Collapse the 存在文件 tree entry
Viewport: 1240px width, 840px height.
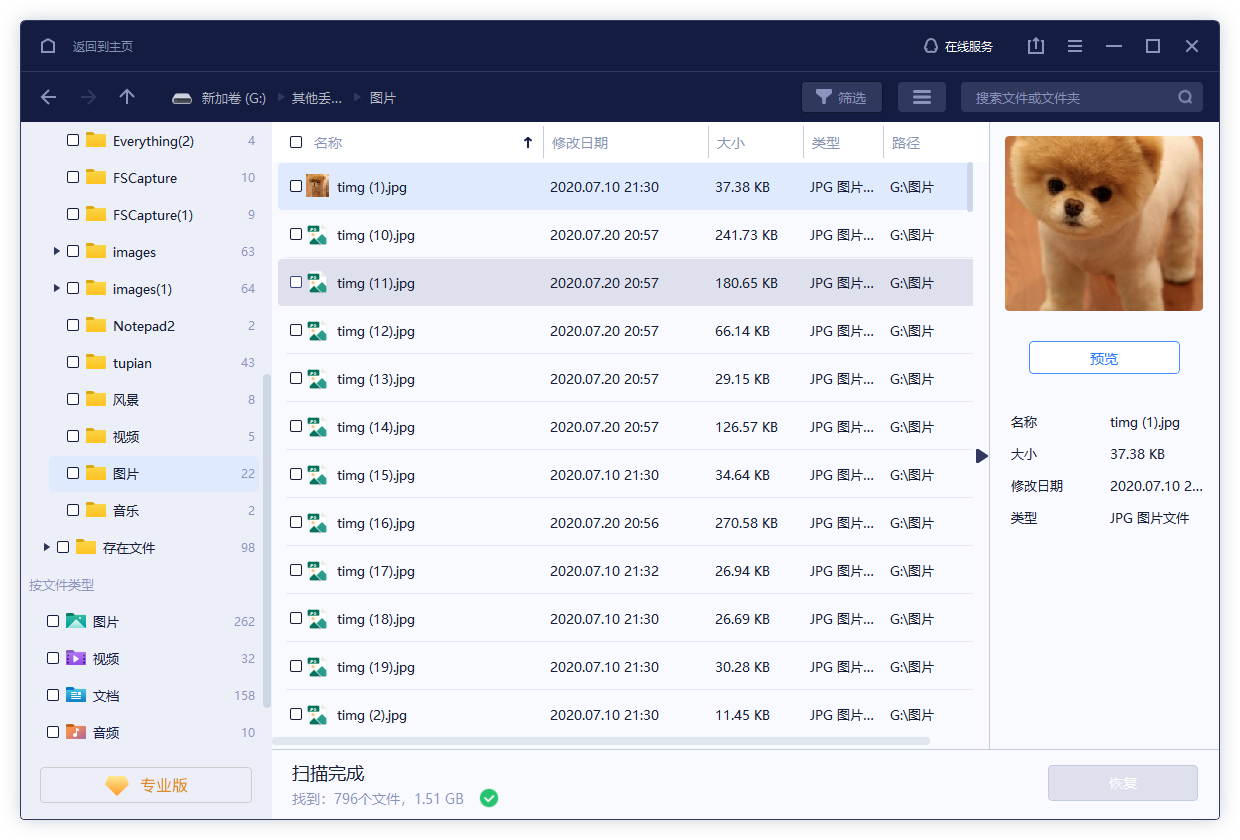(46, 547)
